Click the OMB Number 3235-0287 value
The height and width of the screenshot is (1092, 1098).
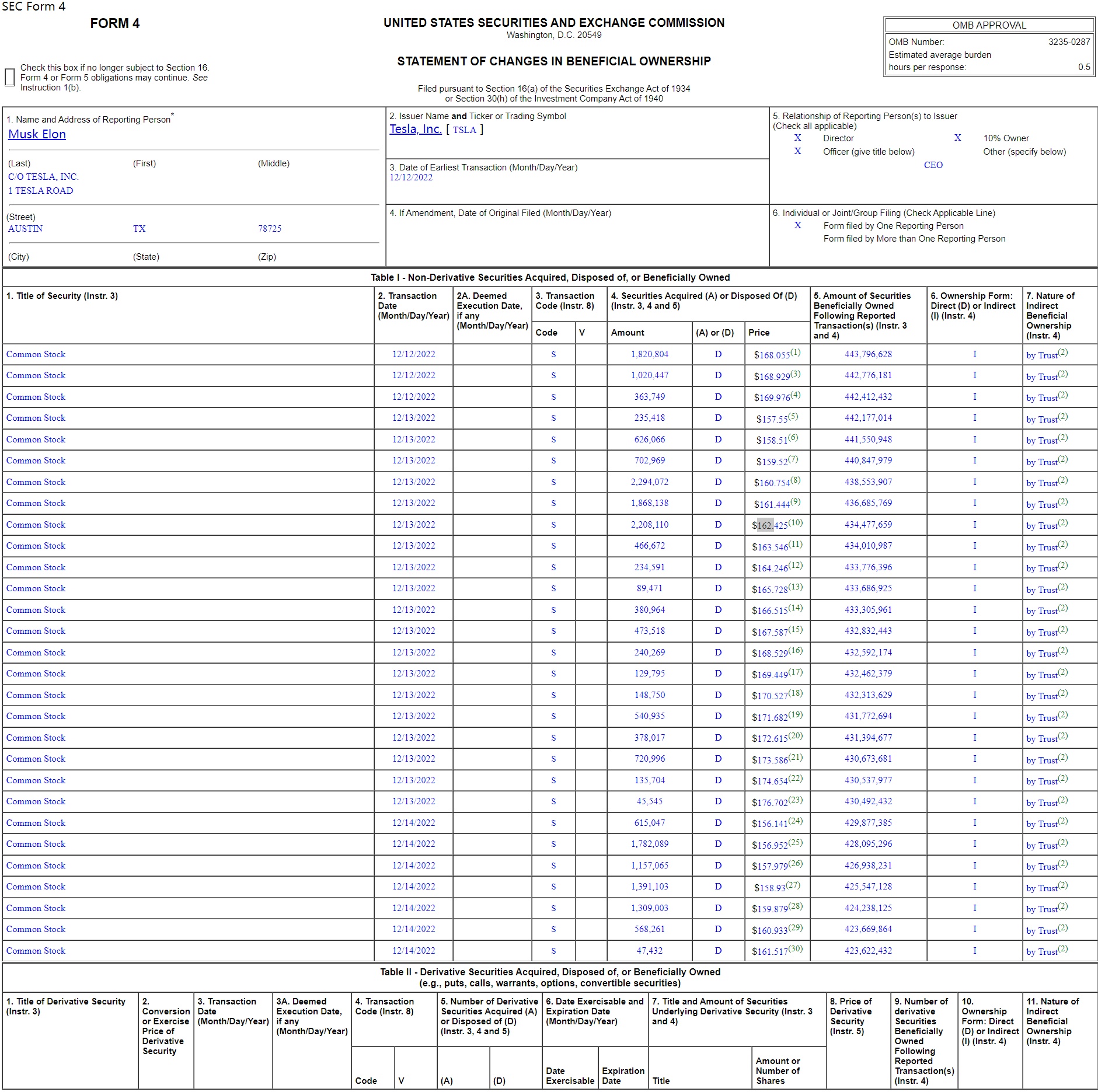tap(1069, 42)
